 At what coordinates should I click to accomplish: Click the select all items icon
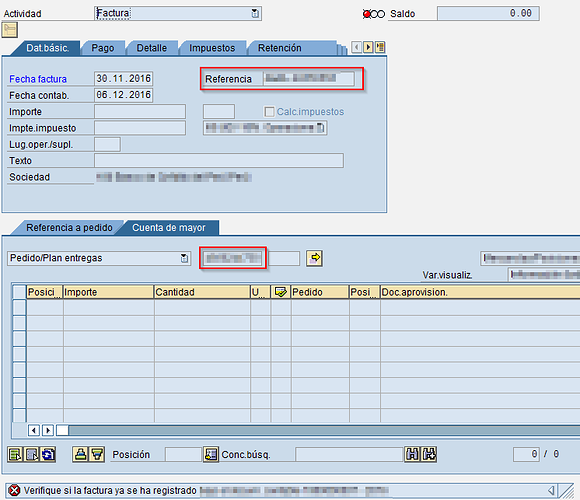point(15,454)
